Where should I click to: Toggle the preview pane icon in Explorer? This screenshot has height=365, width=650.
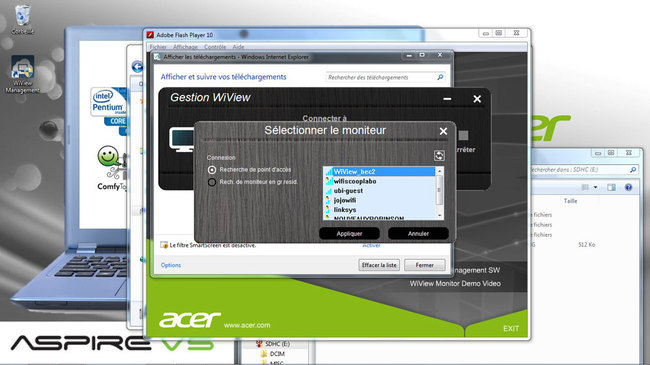(x=611, y=187)
